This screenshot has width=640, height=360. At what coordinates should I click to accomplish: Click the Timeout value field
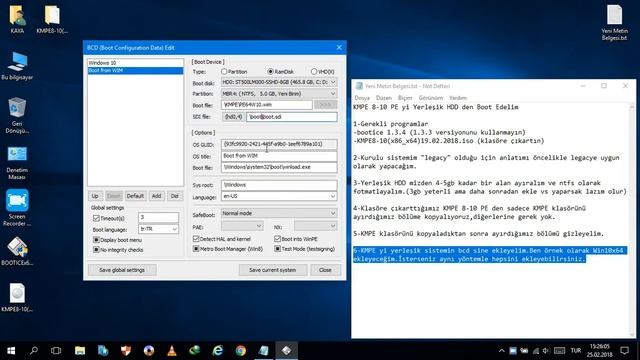[158, 217]
